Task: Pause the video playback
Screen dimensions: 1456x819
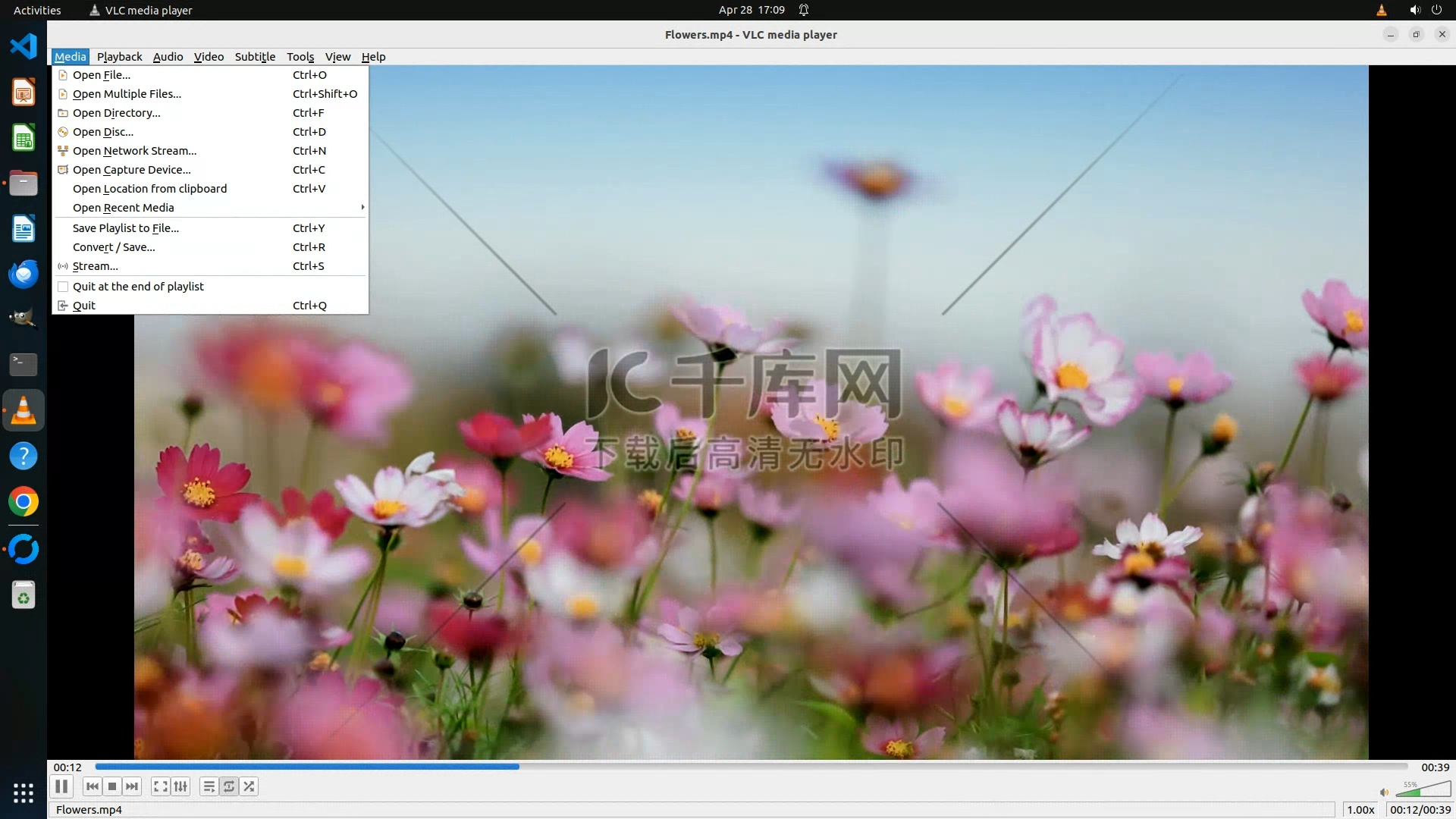Action: click(61, 786)
